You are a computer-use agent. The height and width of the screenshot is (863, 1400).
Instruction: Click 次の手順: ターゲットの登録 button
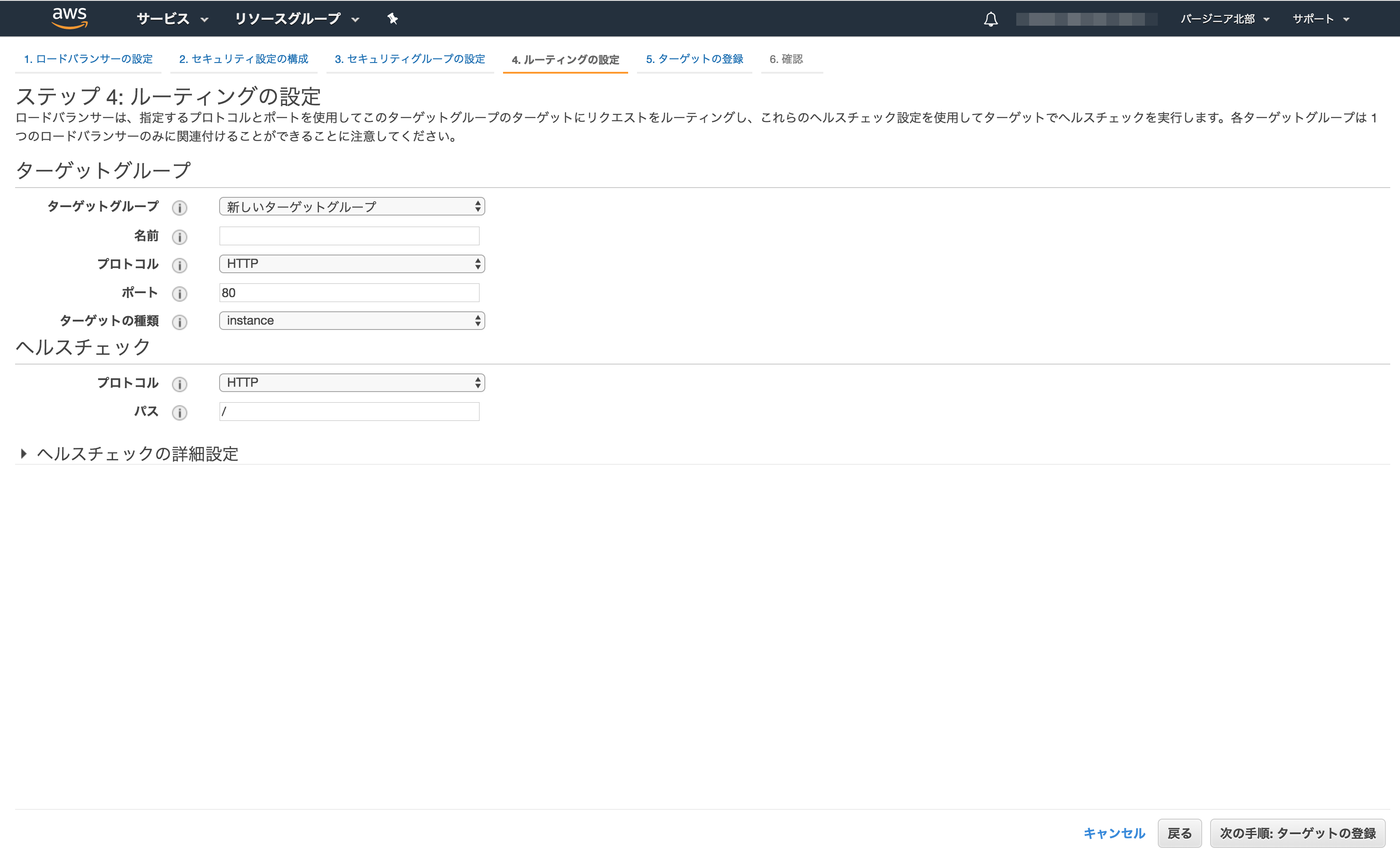click(1298, 833)
